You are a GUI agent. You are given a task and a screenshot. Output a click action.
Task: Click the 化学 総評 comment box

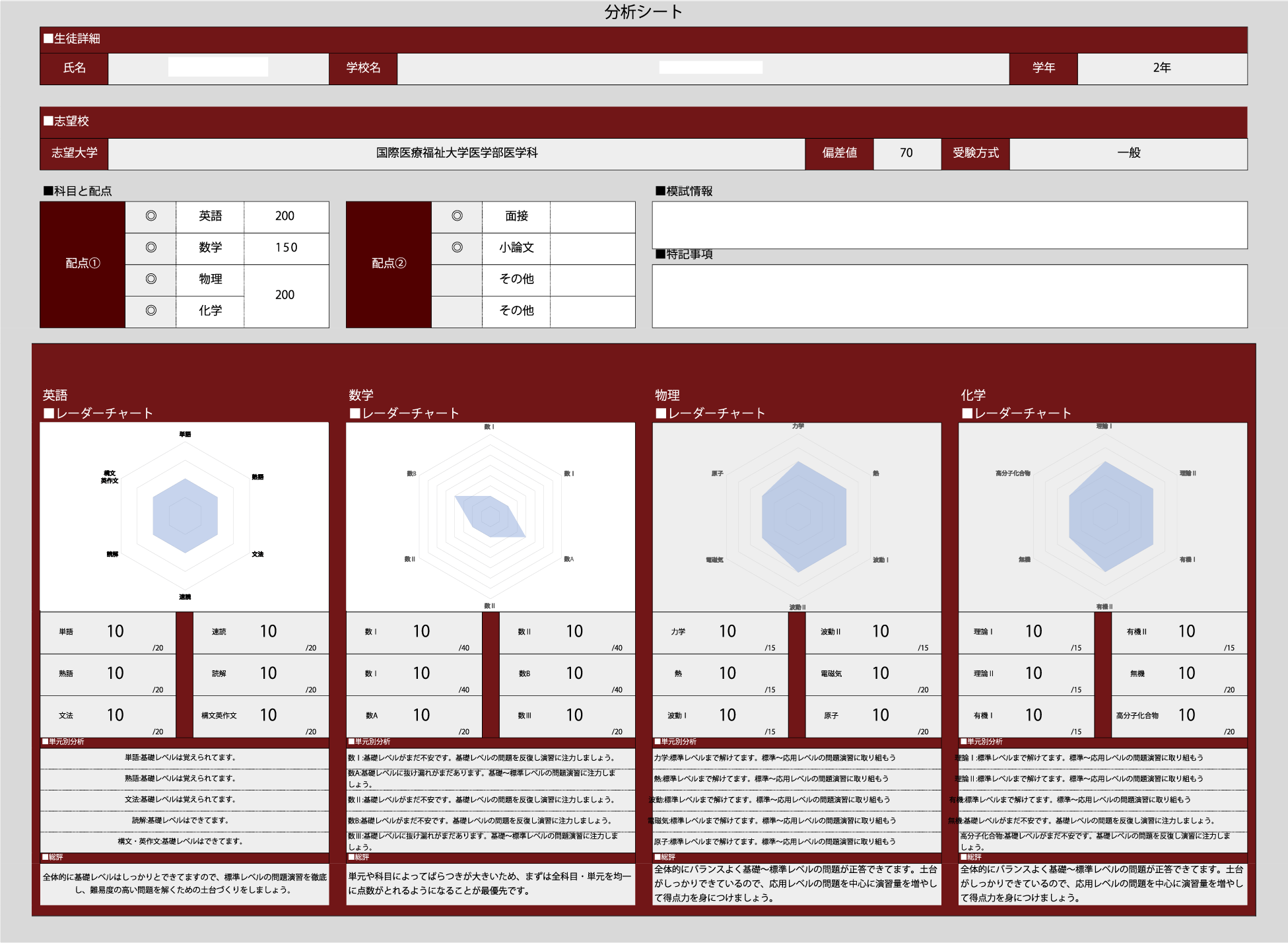[1102, 884]
